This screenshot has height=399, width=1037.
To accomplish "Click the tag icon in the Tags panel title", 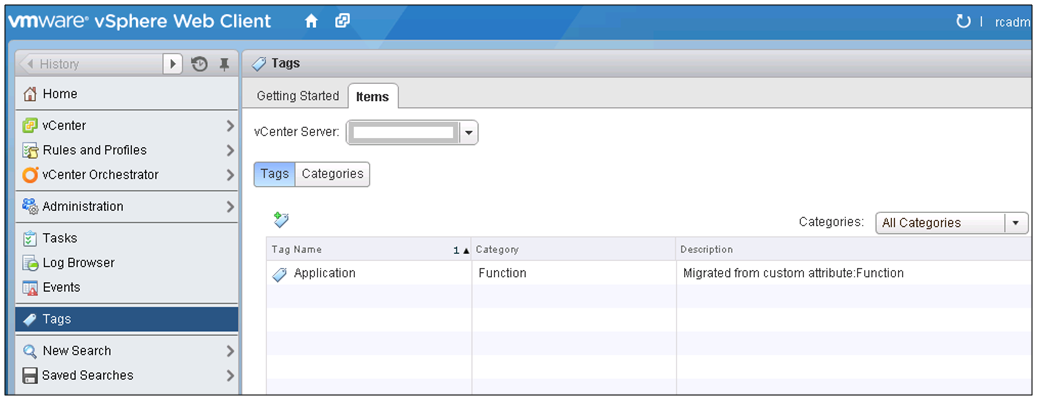I will point(259,64).
